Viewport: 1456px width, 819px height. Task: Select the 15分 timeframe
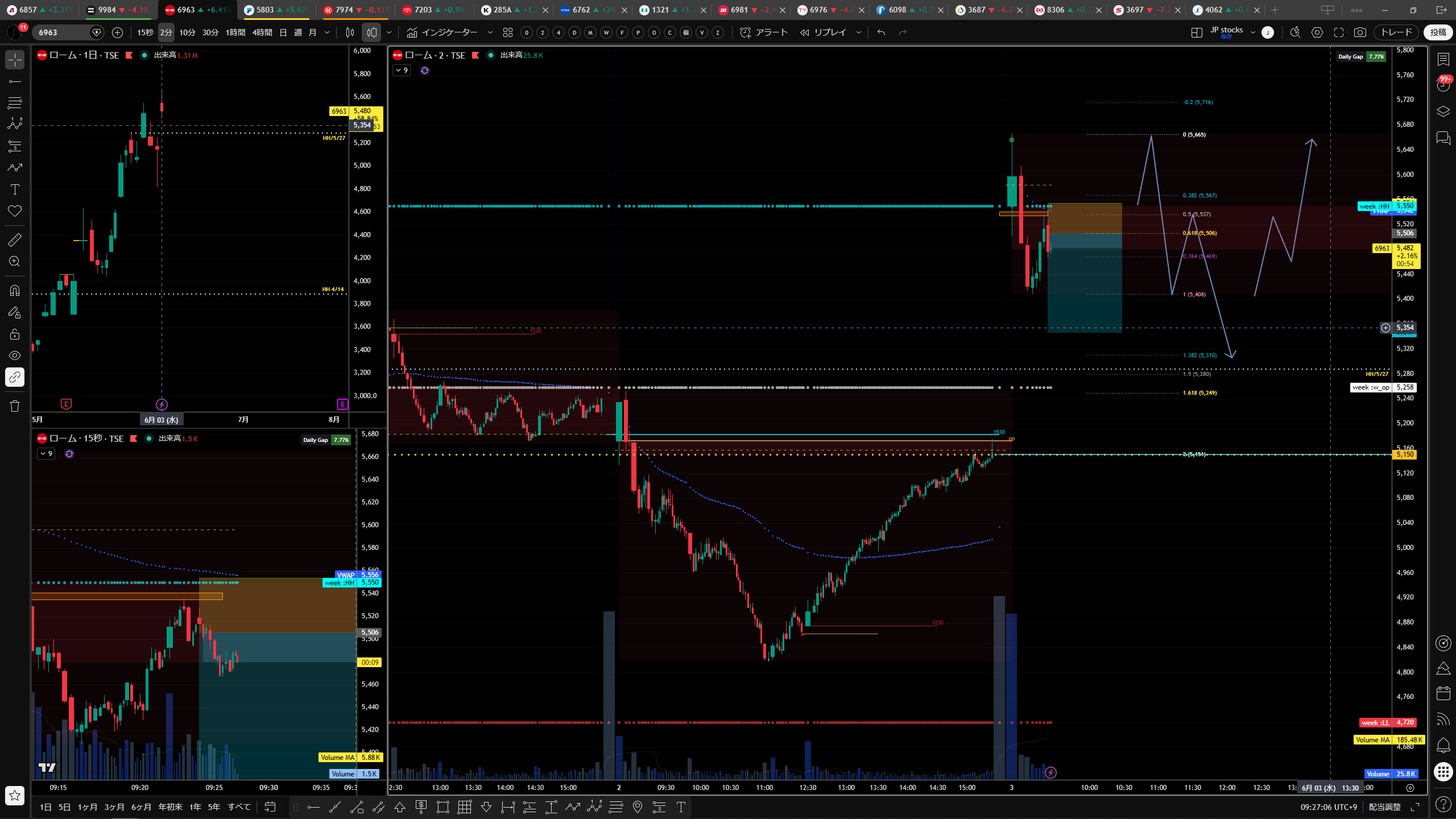point(145,32)
